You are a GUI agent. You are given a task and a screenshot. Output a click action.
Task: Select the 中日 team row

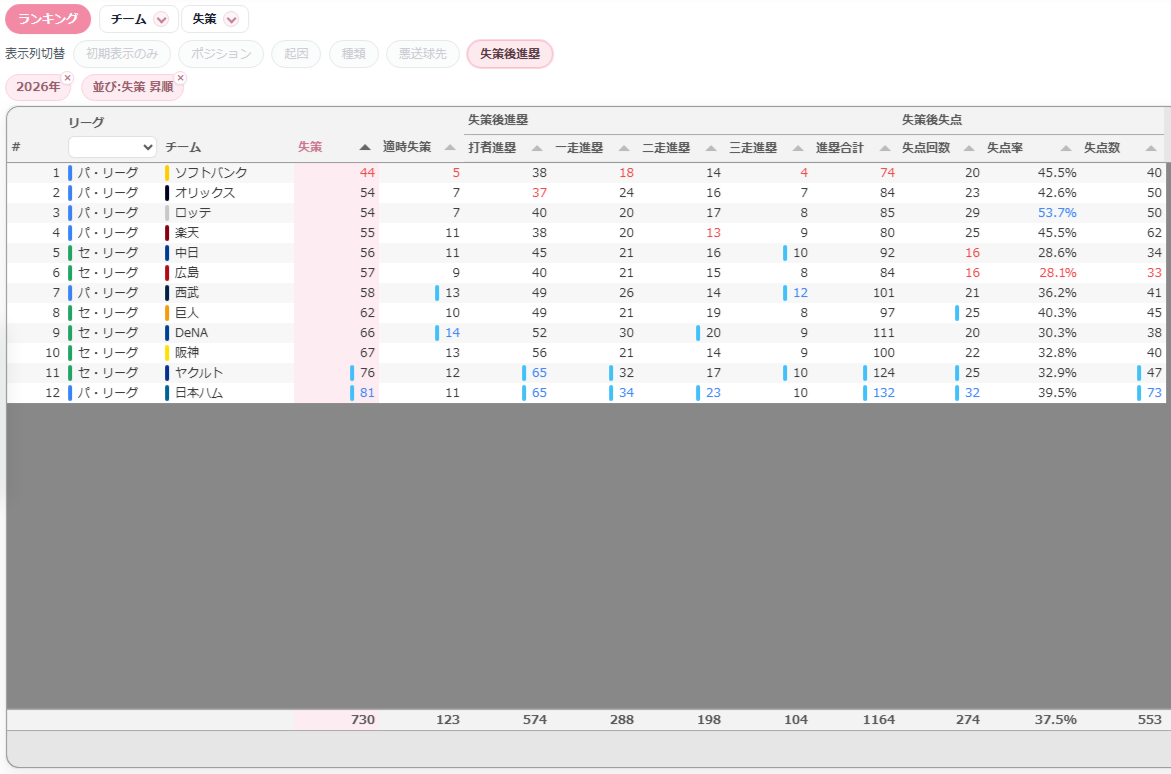[x=585, y=253]
